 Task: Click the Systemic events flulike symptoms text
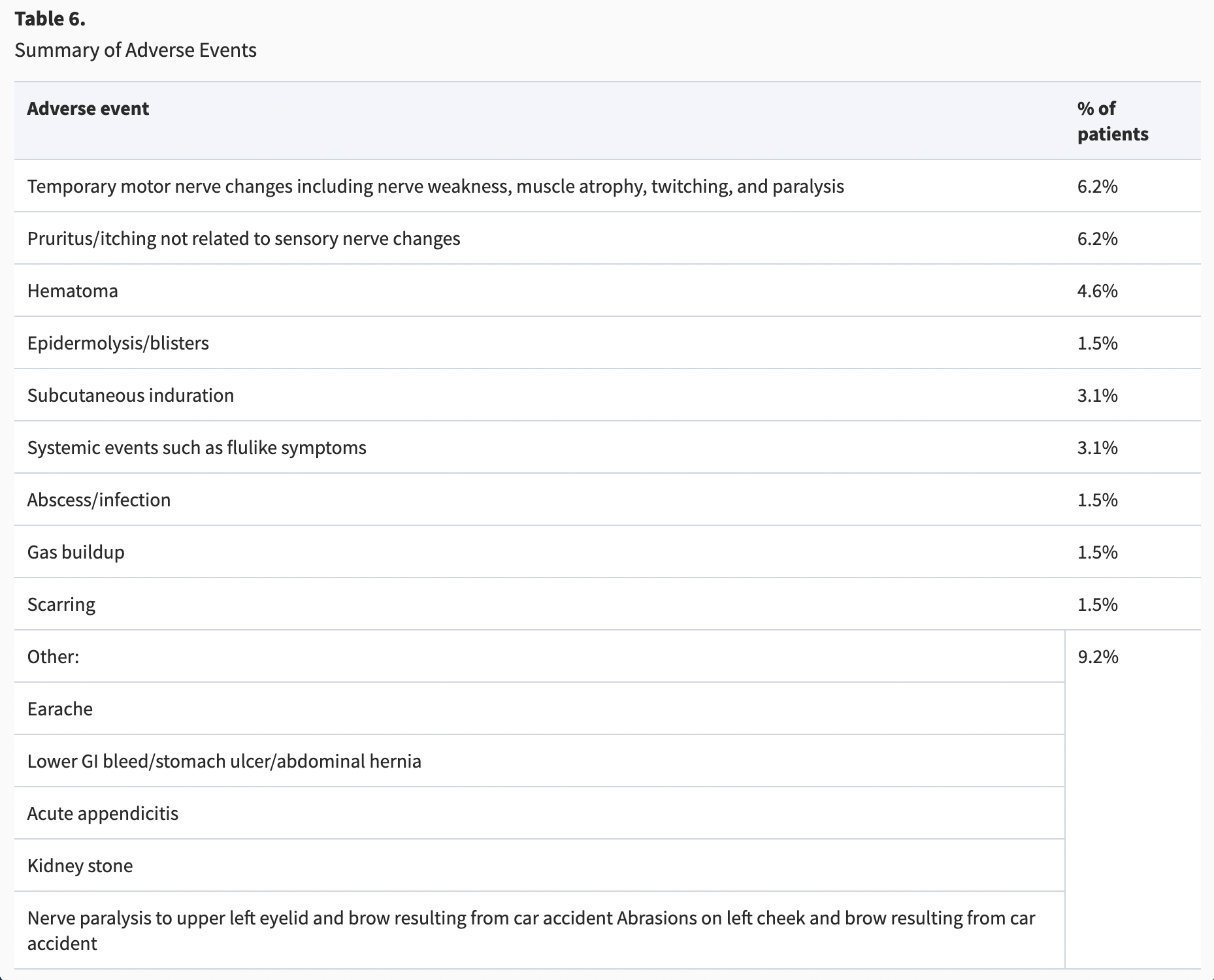pos(197,448)
